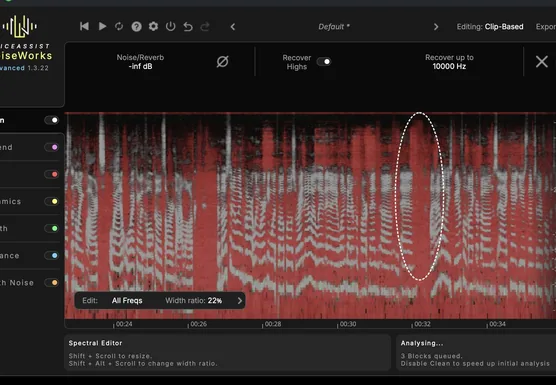Click the 00:26 timeline marker
556x385 pixels.
[198, 324]
